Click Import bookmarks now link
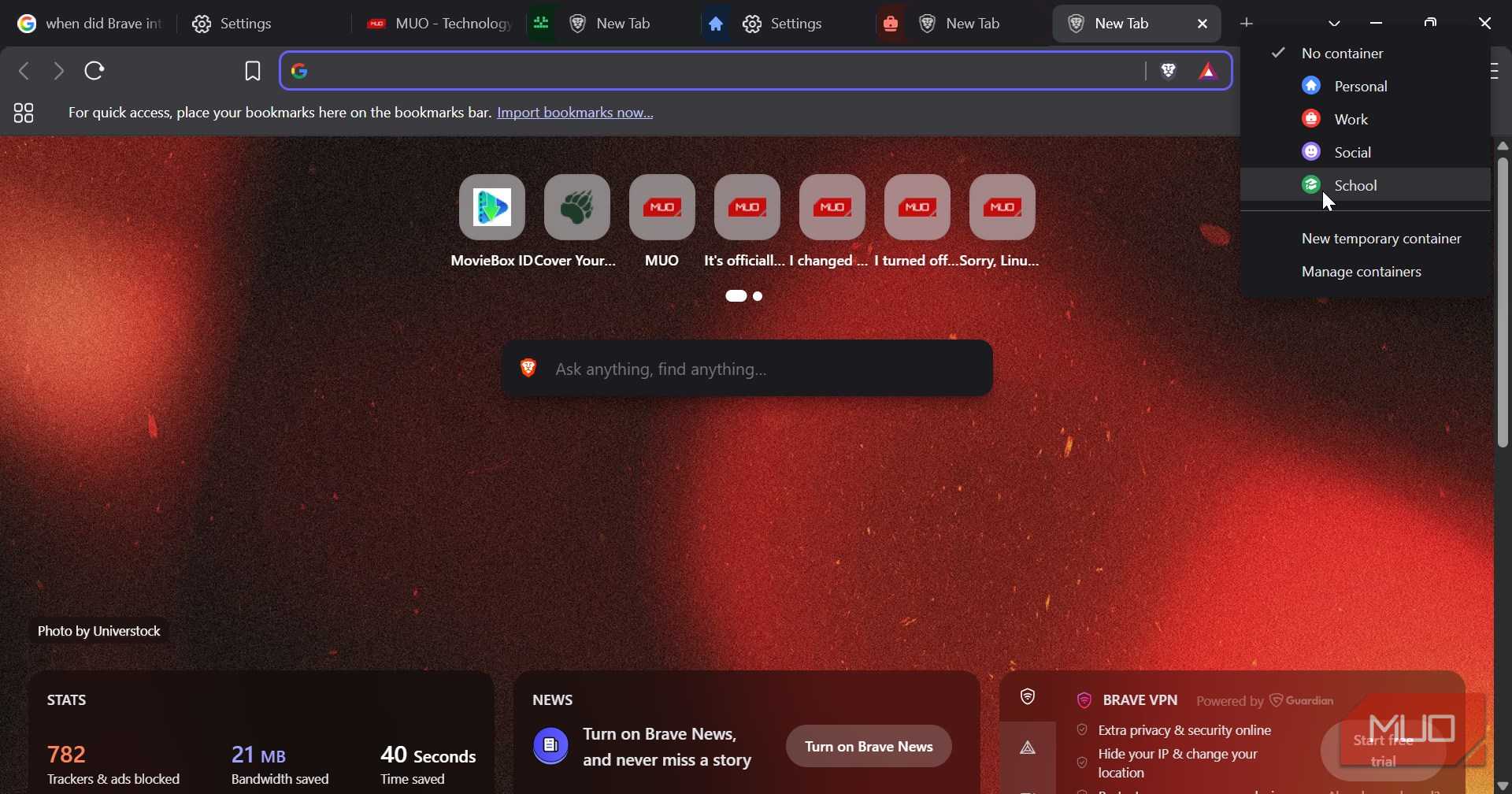This screenshot has height=794, width=1512. tap(576, 113)
